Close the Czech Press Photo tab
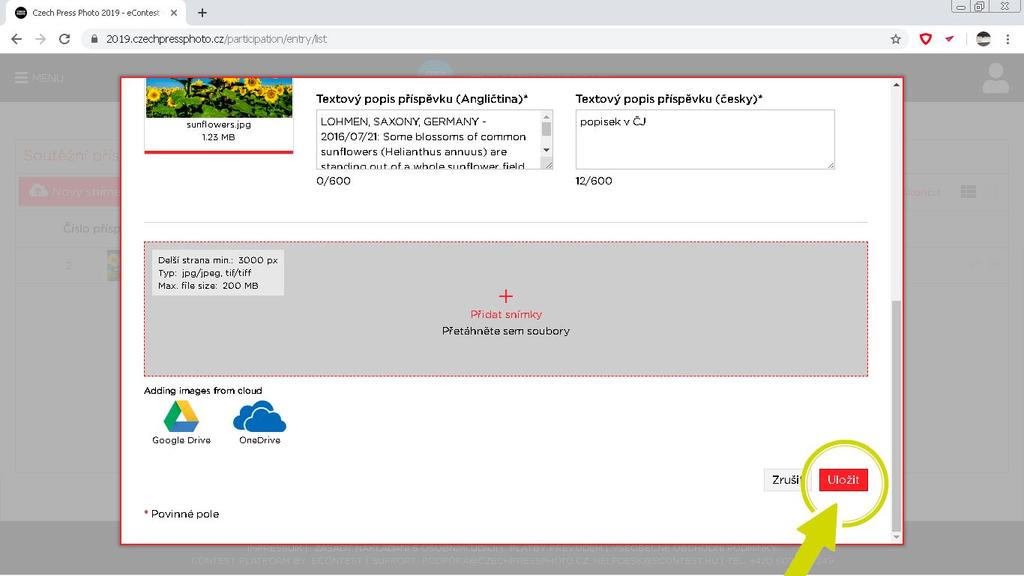This screenshot has width=1024, height=576. 174,12
